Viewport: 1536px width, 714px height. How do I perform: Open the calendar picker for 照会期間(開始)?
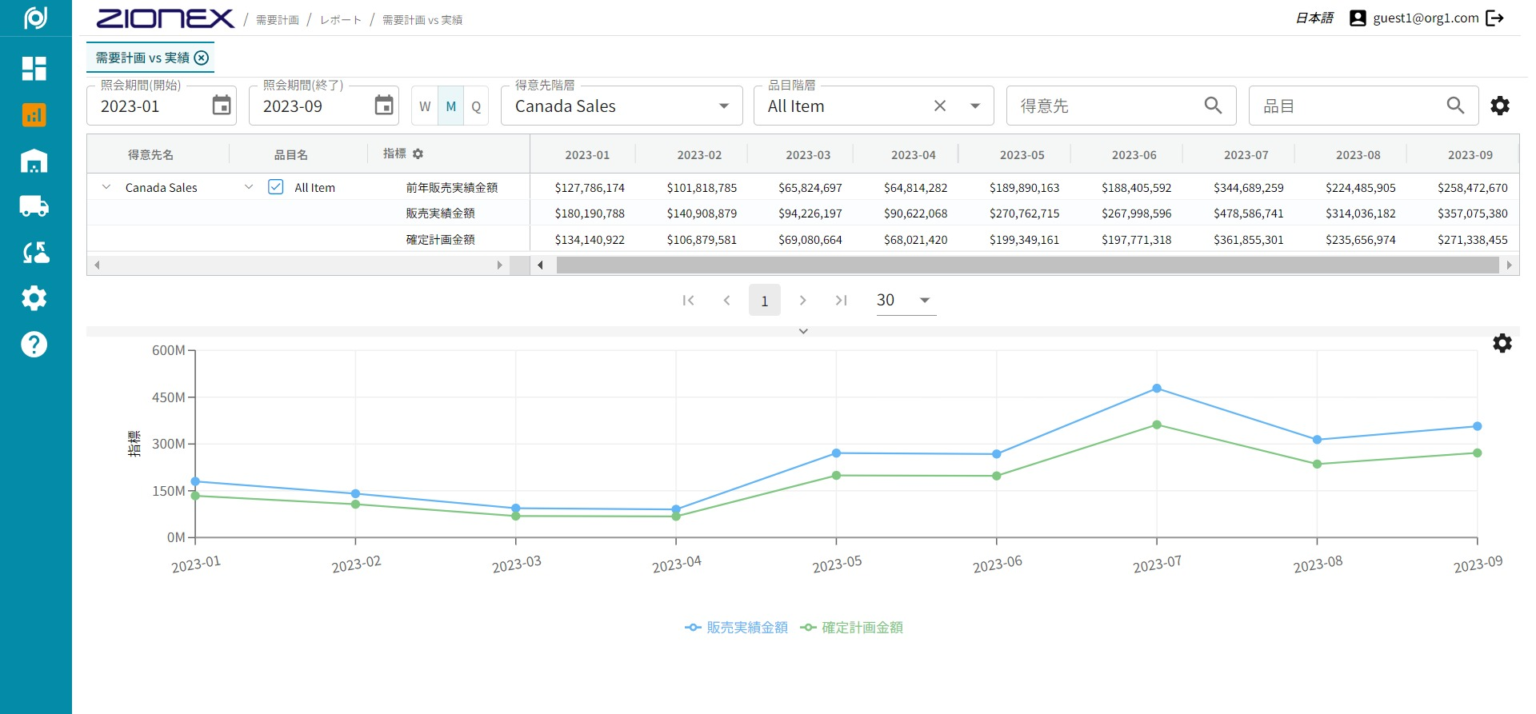click(222, 104)
